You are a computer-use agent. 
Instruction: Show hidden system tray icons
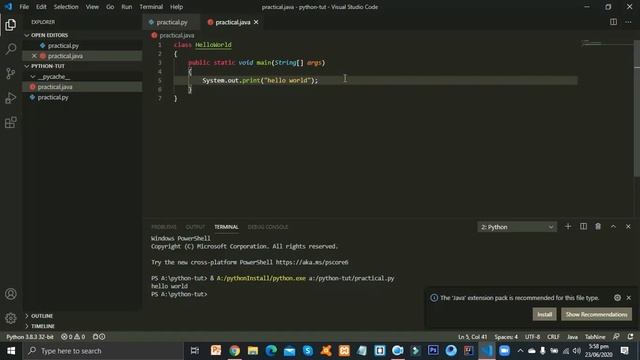520,351
